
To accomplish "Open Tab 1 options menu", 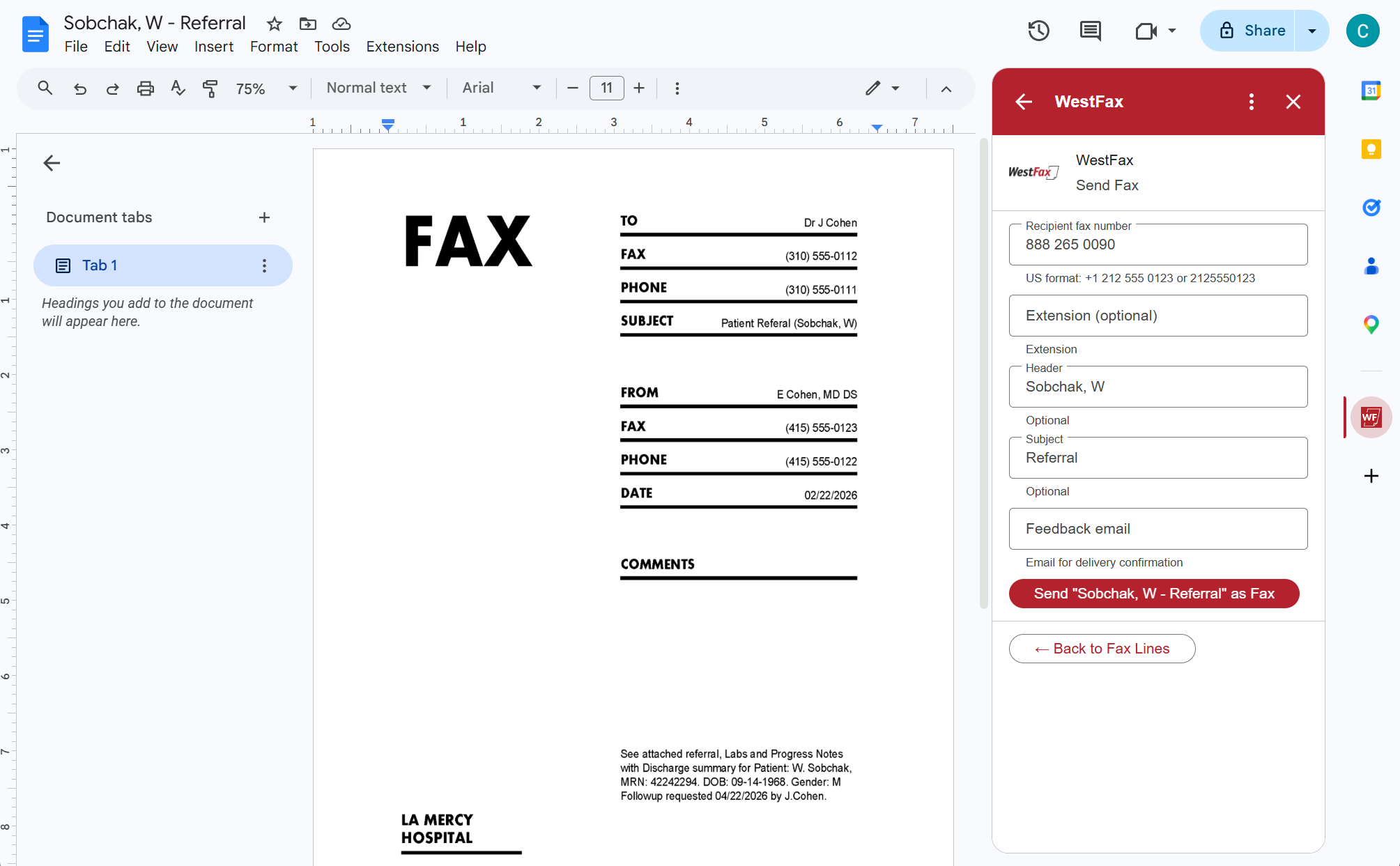I will (x=264, y=265).
